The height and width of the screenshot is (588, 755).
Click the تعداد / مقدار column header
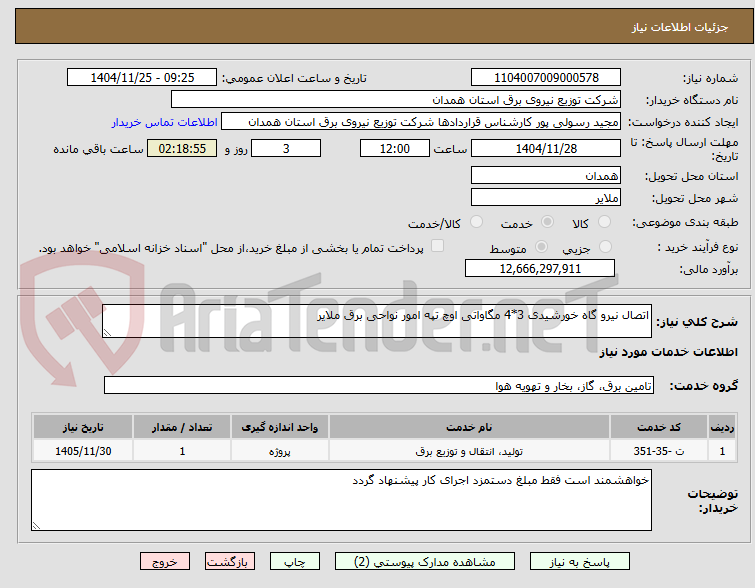point(182,427)
